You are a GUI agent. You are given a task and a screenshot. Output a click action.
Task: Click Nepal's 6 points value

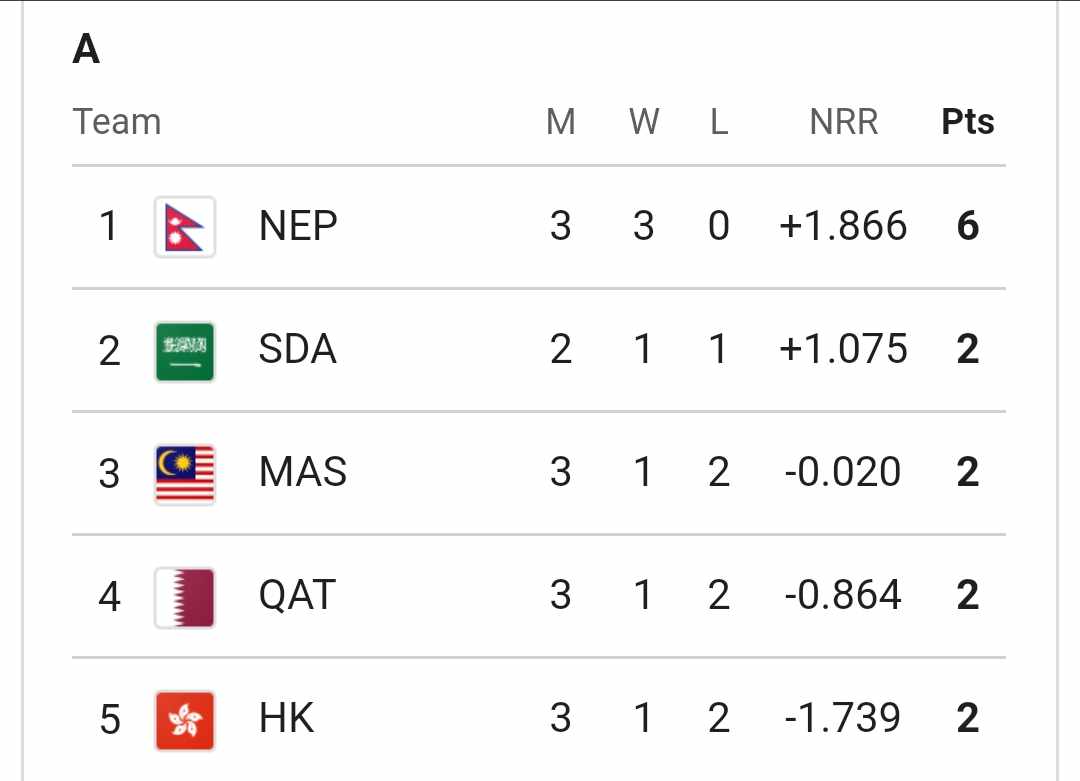click(x=968, y=226)
